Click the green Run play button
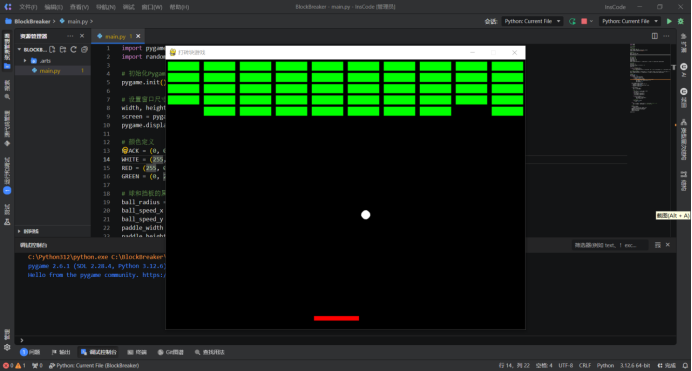This screenshot has height=371, width=692. (x=669, y=21)
